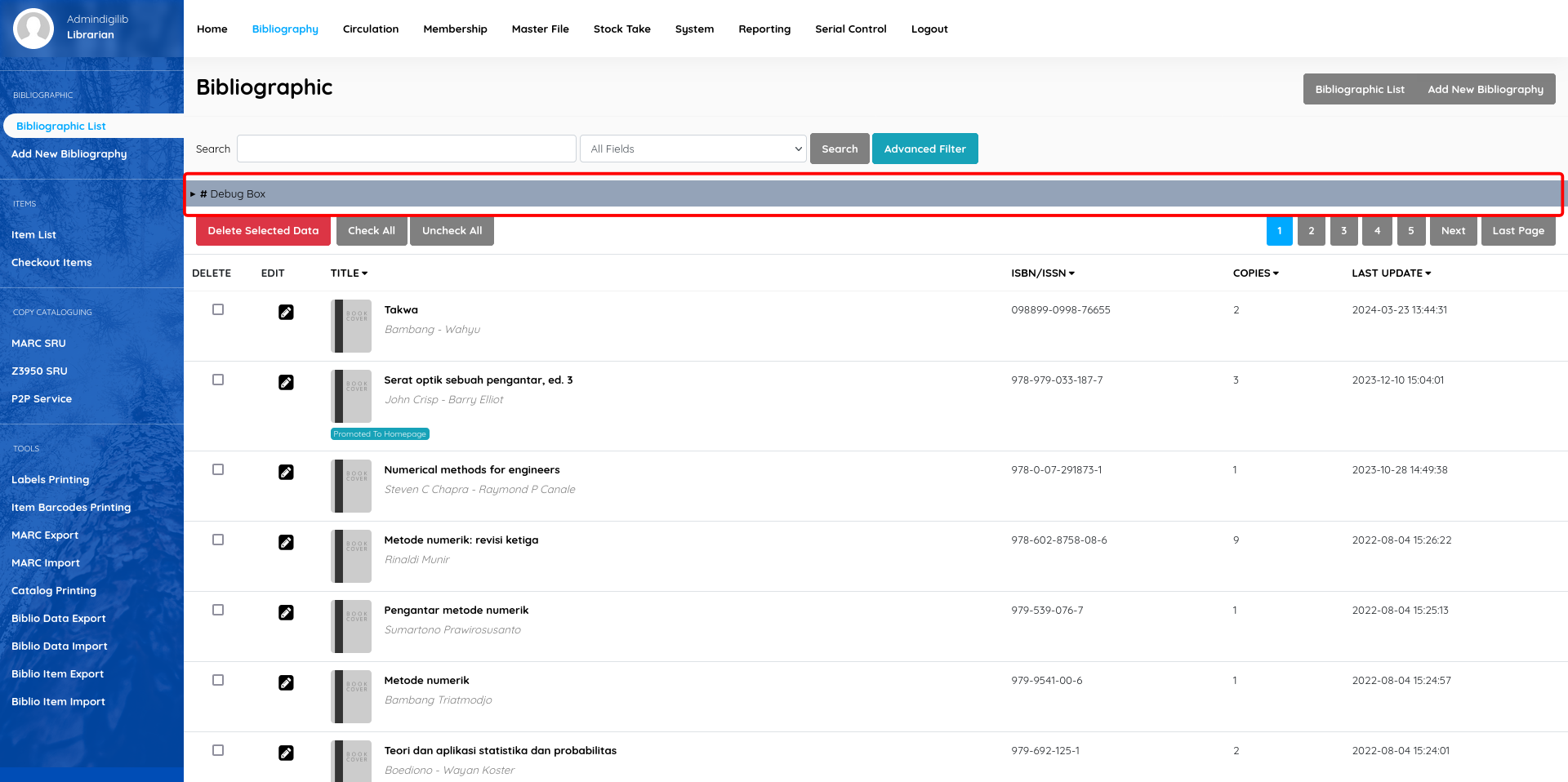Screen dimensions: 1568x782
Task: Edit the Serat optik sebuah pengantar record
Action: click(x=286, y=382)
